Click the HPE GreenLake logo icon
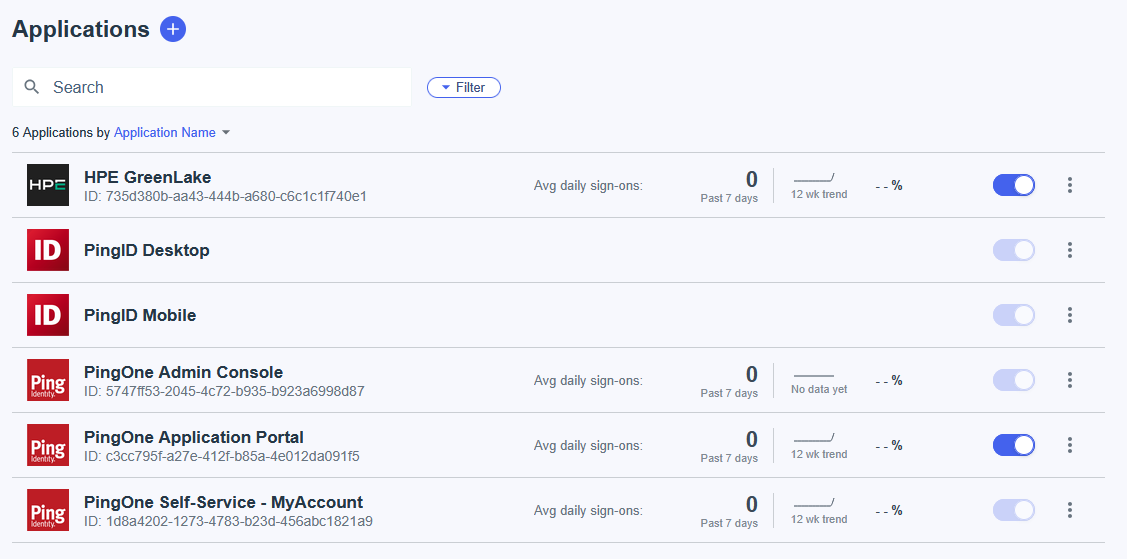Image resolution: width=1127 pixels, height=559 pixels. pos(48,185)
